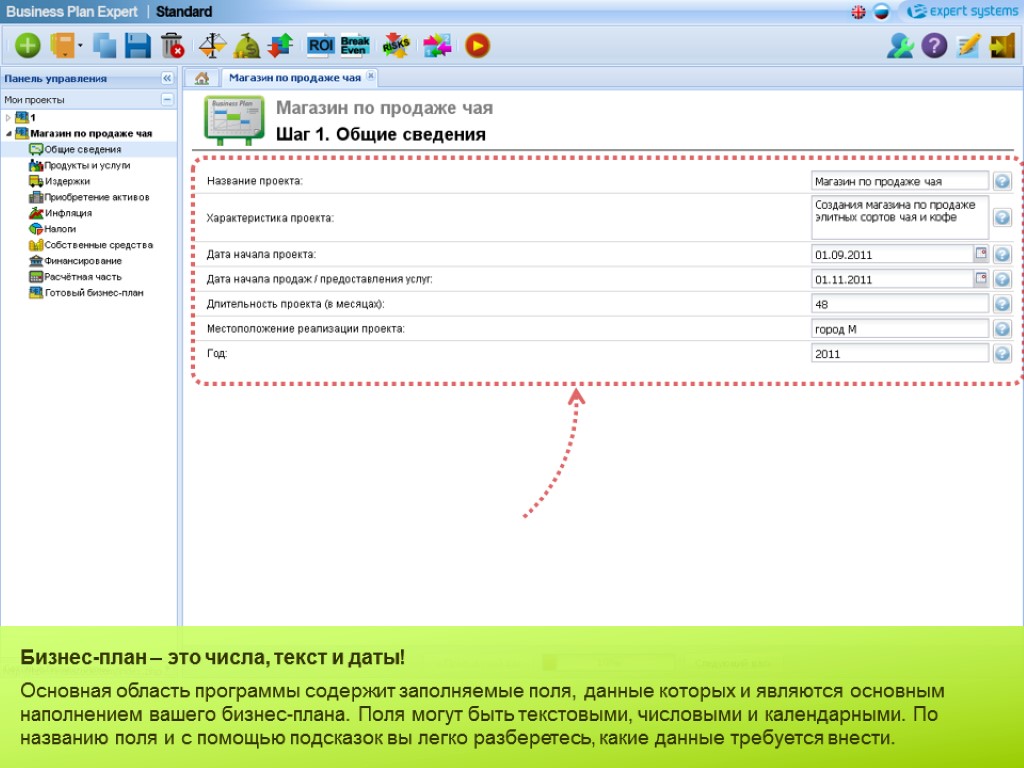1024x768 pixels.
Task: Click the green plus new project icon
Action: click(x=27, y=46)
